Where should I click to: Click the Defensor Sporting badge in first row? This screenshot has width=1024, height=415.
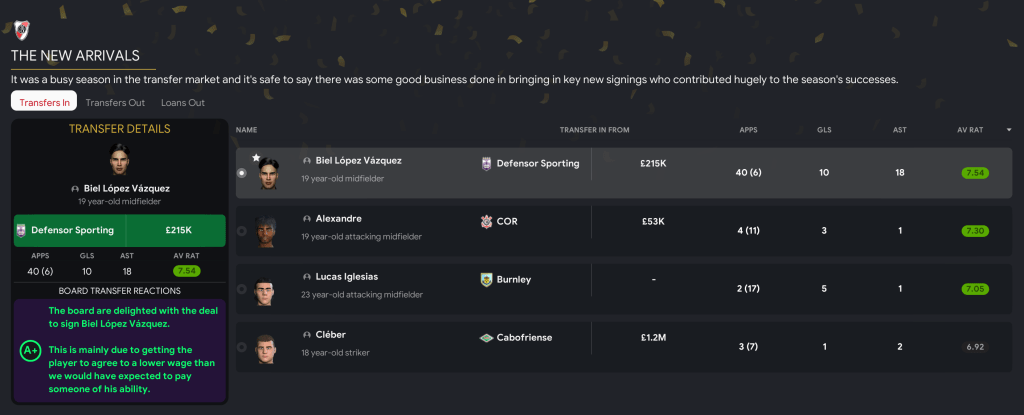coord(487,163)
